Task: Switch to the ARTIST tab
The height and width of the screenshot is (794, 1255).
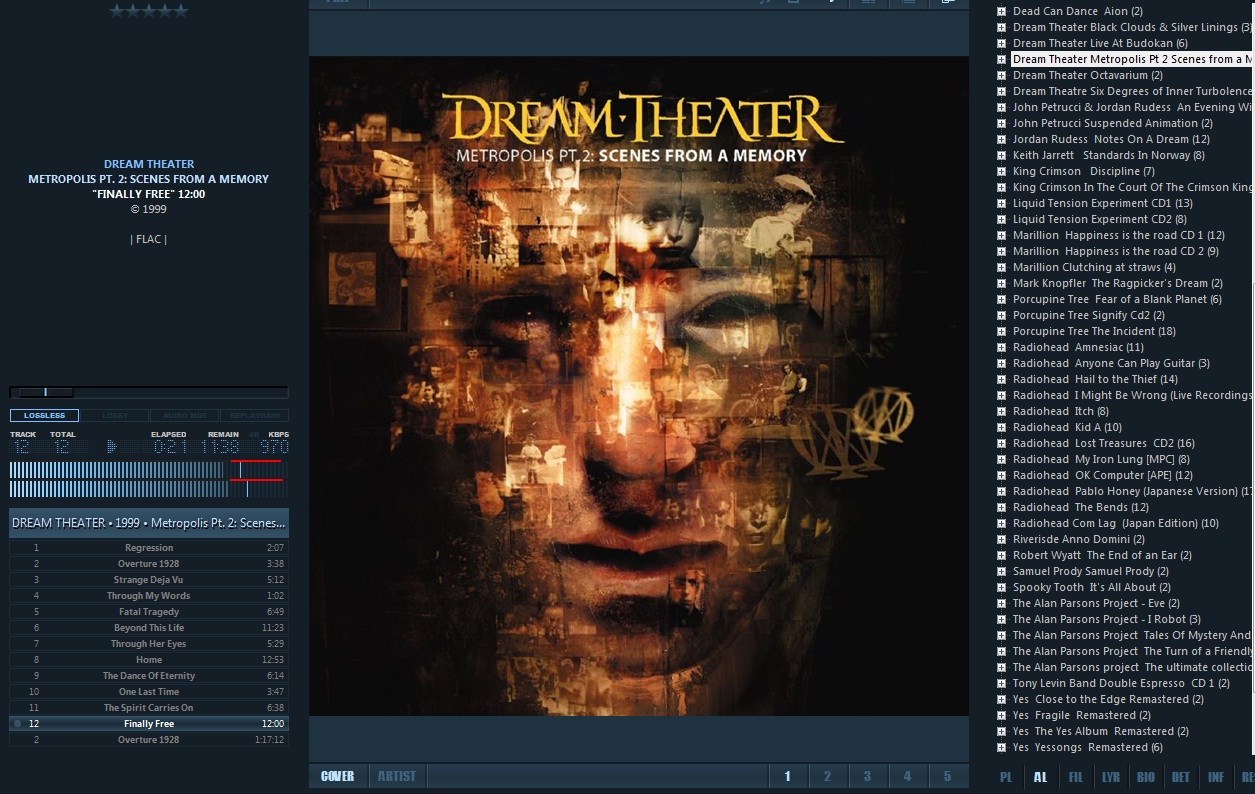Action: pyautogui.click(x=397, y=776)
